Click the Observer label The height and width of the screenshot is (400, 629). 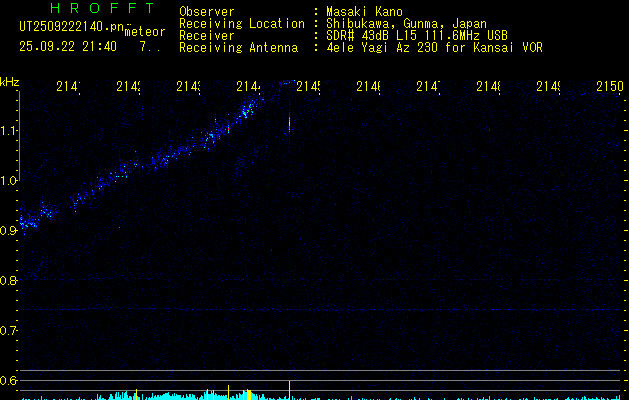coord(207,12)
